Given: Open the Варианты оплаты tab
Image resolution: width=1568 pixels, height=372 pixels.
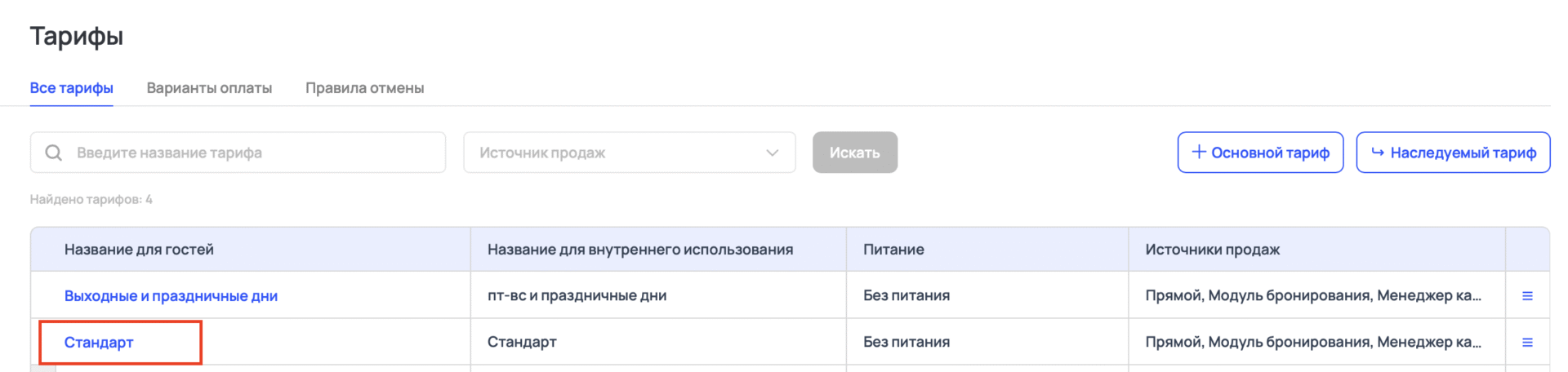Looking at the screenshot, I should click(x=209, y=88).
